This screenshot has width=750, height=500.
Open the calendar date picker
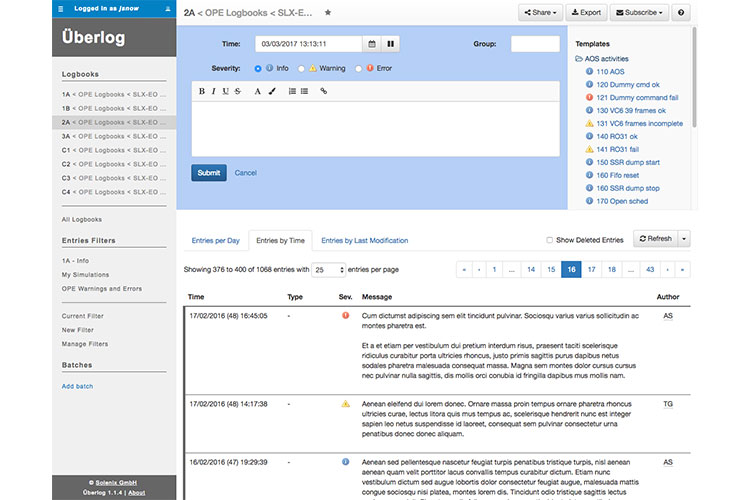tap(372, 44)
